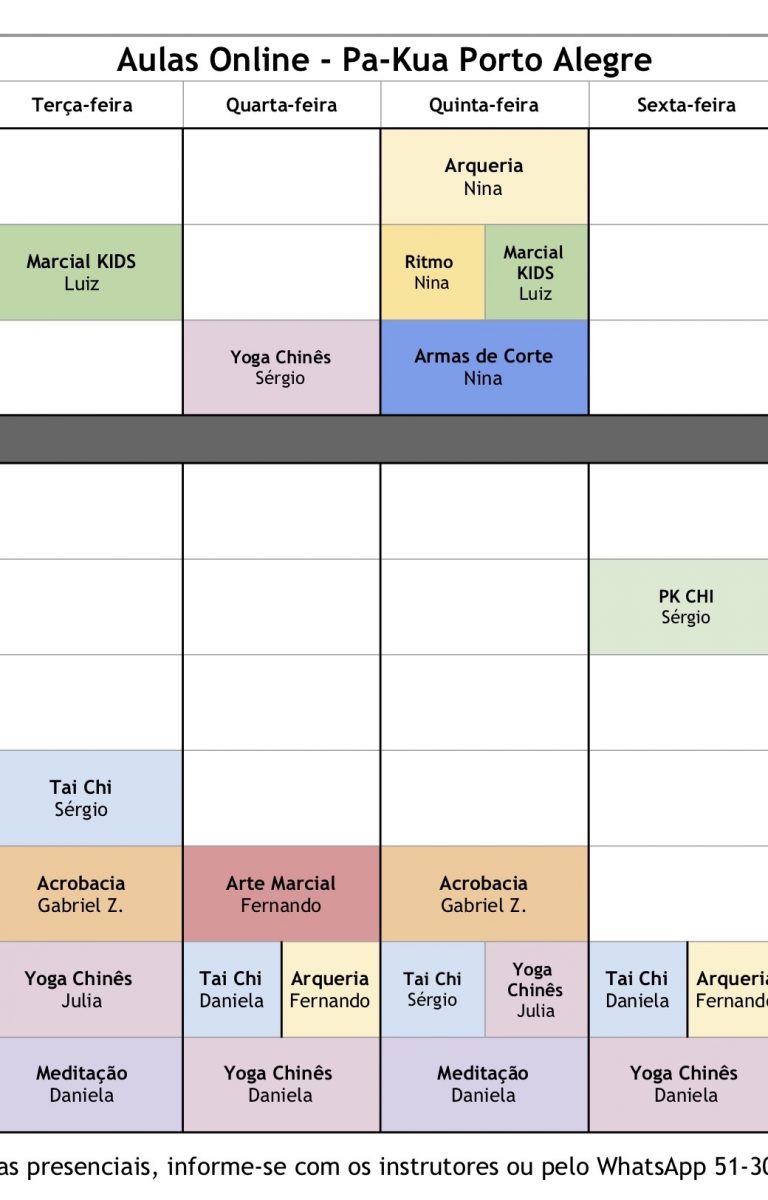This screenshot has width=768, height=1200.
Task: Select the Arqueria Nina class cell
Action: tap(484, 177)
